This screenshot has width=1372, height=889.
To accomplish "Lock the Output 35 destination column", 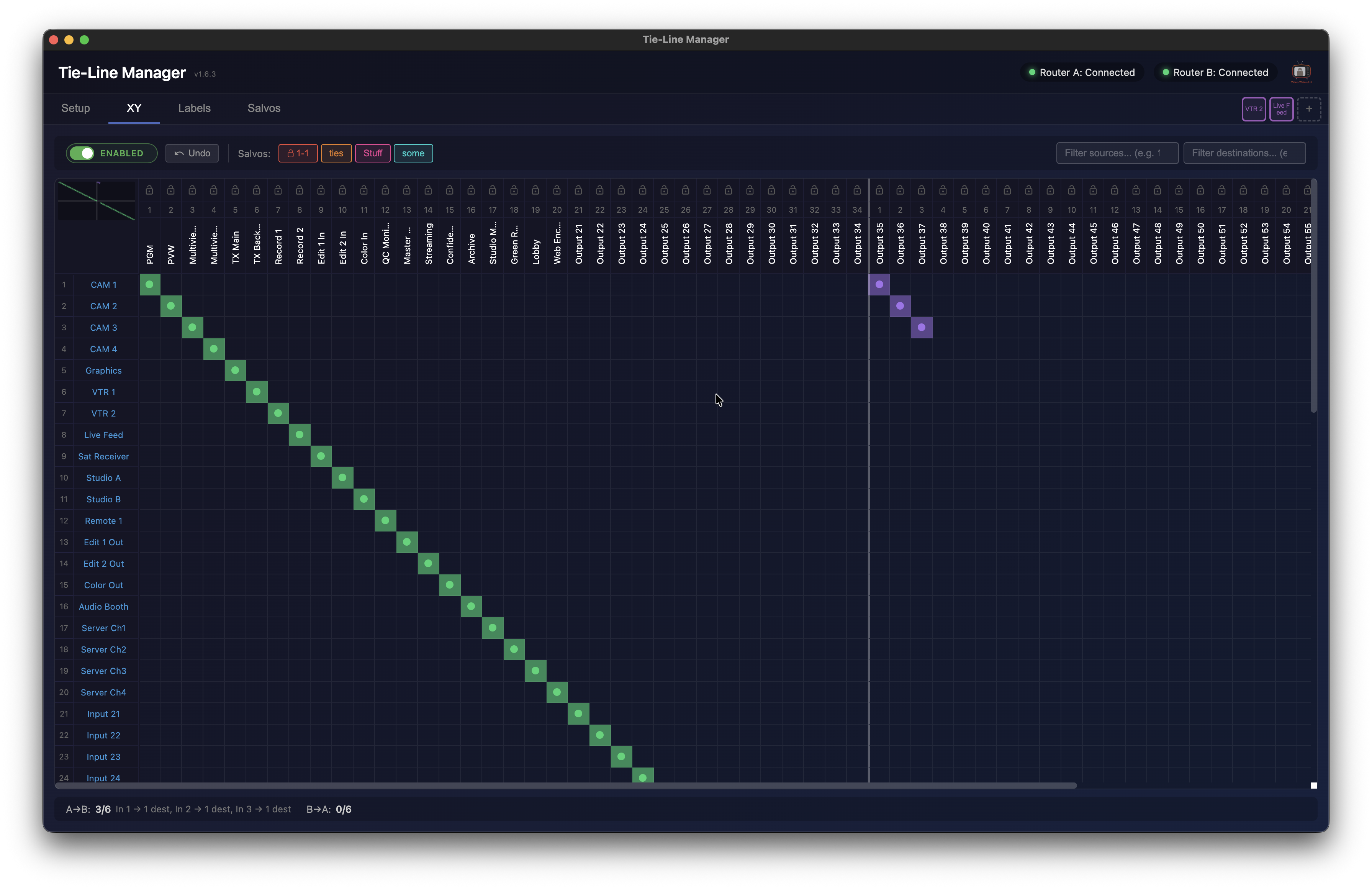I will click(879, 190).
